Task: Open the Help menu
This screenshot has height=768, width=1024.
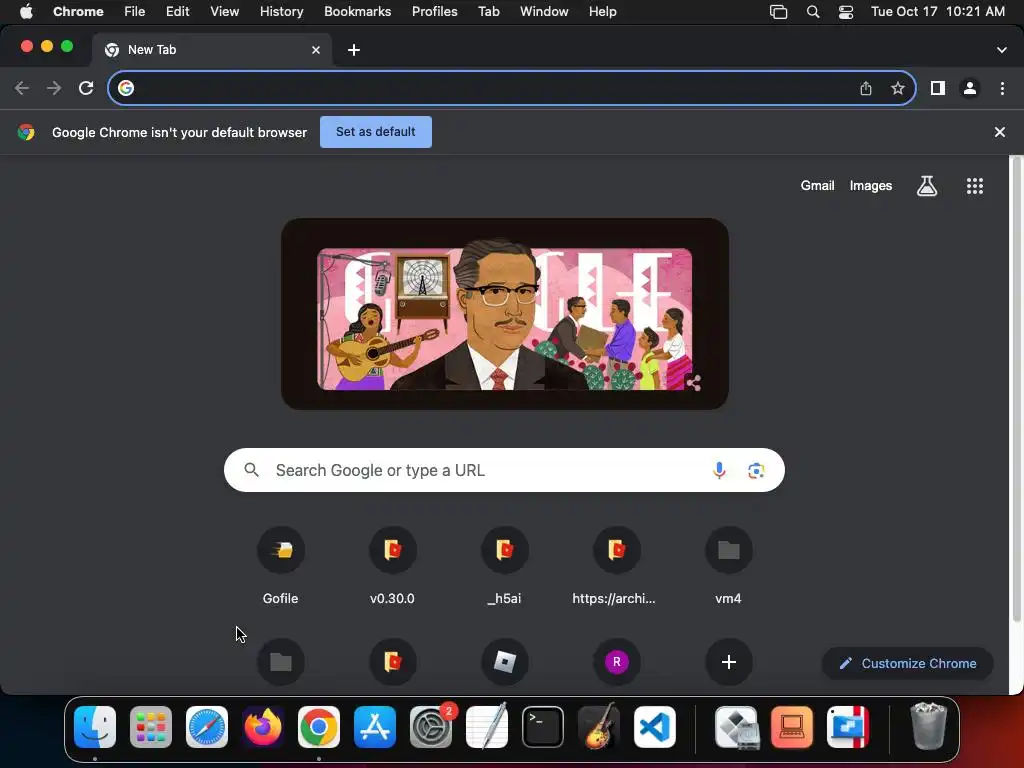Action: click(602, 12)
